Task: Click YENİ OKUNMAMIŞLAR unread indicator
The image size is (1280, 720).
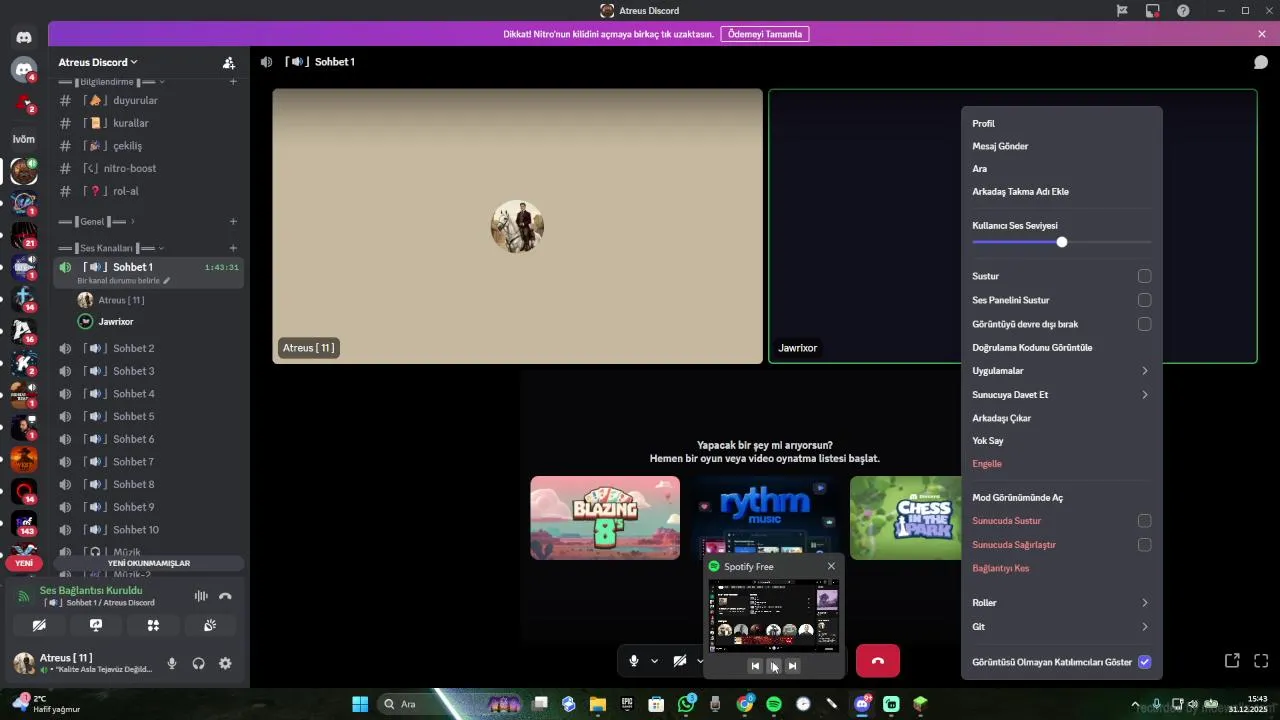Action: pos(149,563)
